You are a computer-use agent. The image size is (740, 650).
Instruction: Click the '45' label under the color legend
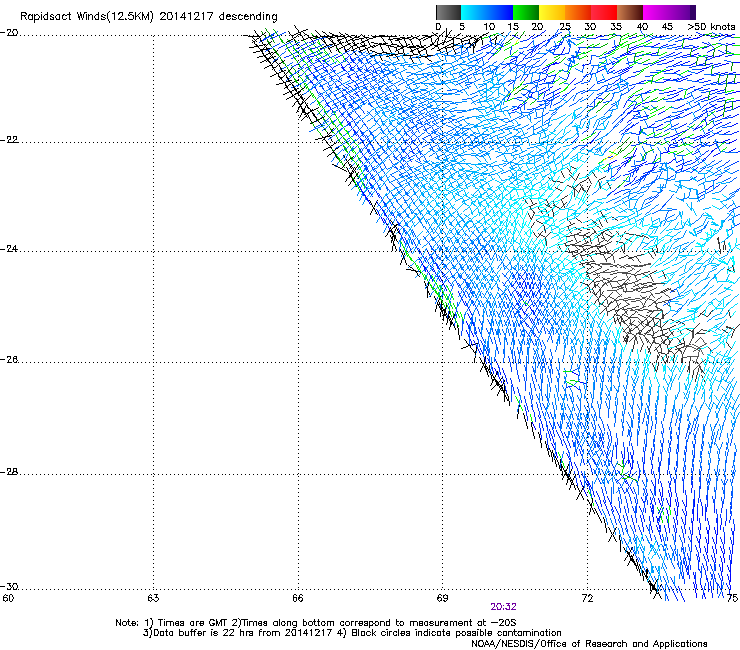pyautogui.click(x=667, y=27)
